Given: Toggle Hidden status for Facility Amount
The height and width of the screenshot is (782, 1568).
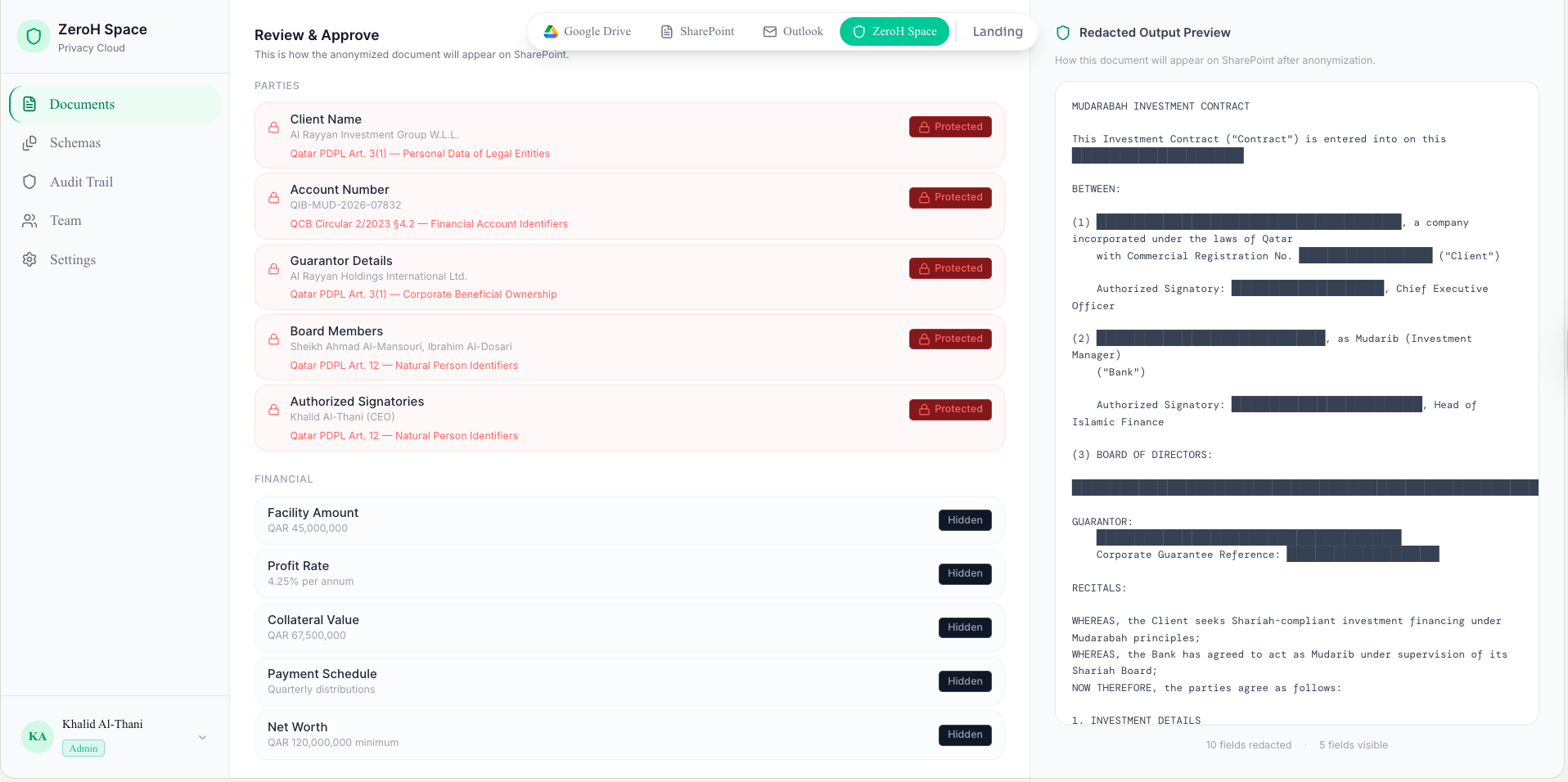Looking at the screenshot, I should [x=964, y=520].
